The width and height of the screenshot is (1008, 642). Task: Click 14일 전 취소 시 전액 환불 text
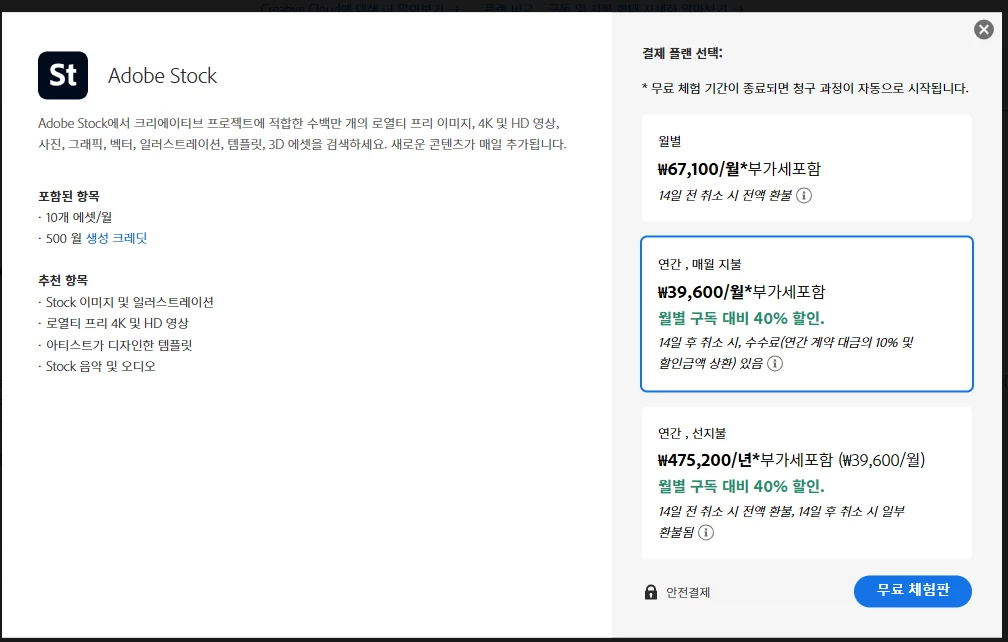point(725,195)
